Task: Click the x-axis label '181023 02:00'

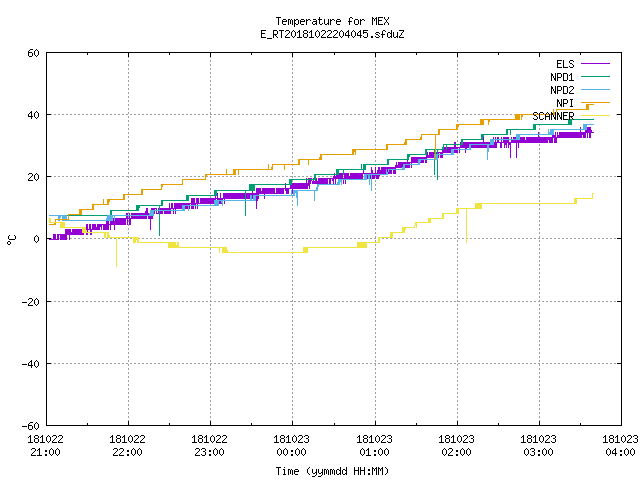Action: (x=456, y=446)
